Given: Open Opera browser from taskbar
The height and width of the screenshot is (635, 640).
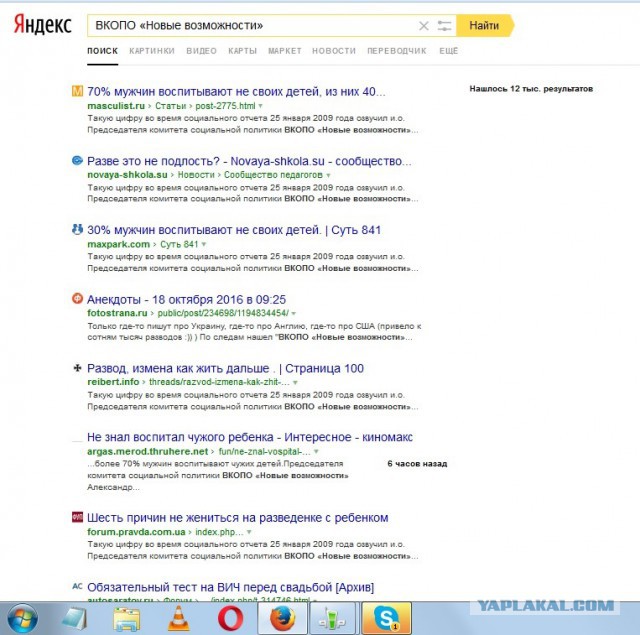Looking at the screenshot, I should 231,619.
